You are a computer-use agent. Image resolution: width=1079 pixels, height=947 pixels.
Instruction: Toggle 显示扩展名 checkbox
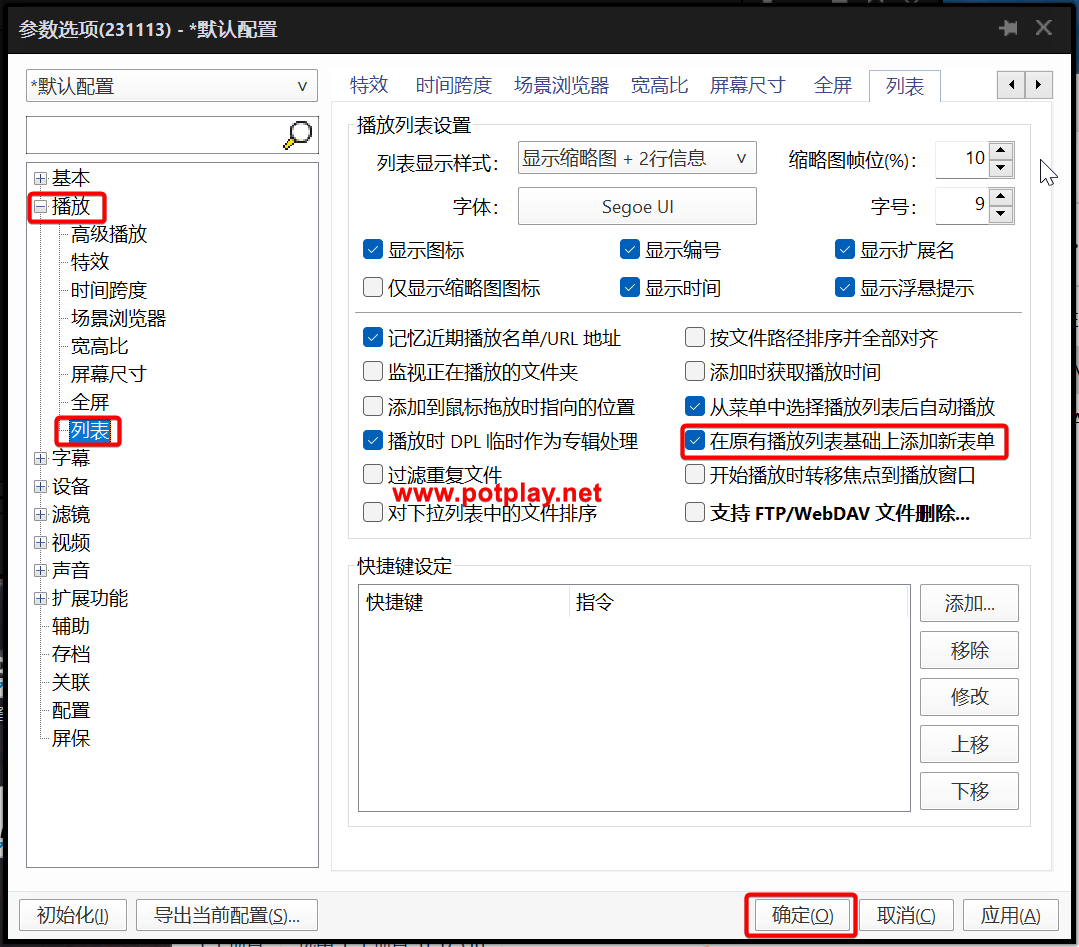[x=844, y=249]
